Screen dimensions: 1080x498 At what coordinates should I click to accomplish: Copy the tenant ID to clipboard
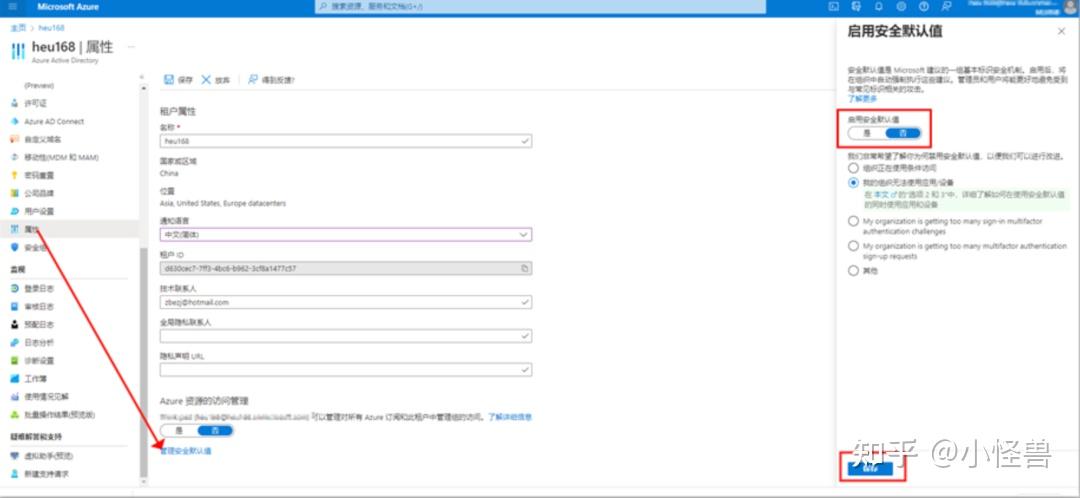pyautogui.click(x=525, y=268)
